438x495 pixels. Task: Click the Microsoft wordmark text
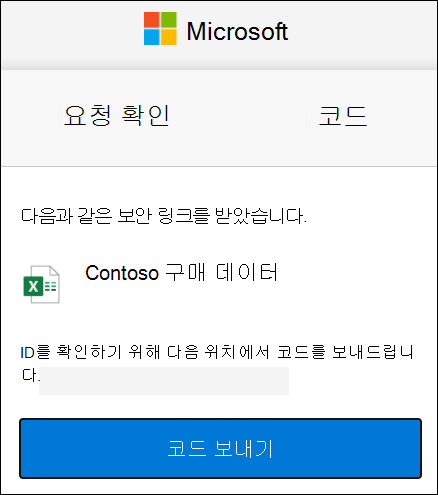[x=237, y=31]
